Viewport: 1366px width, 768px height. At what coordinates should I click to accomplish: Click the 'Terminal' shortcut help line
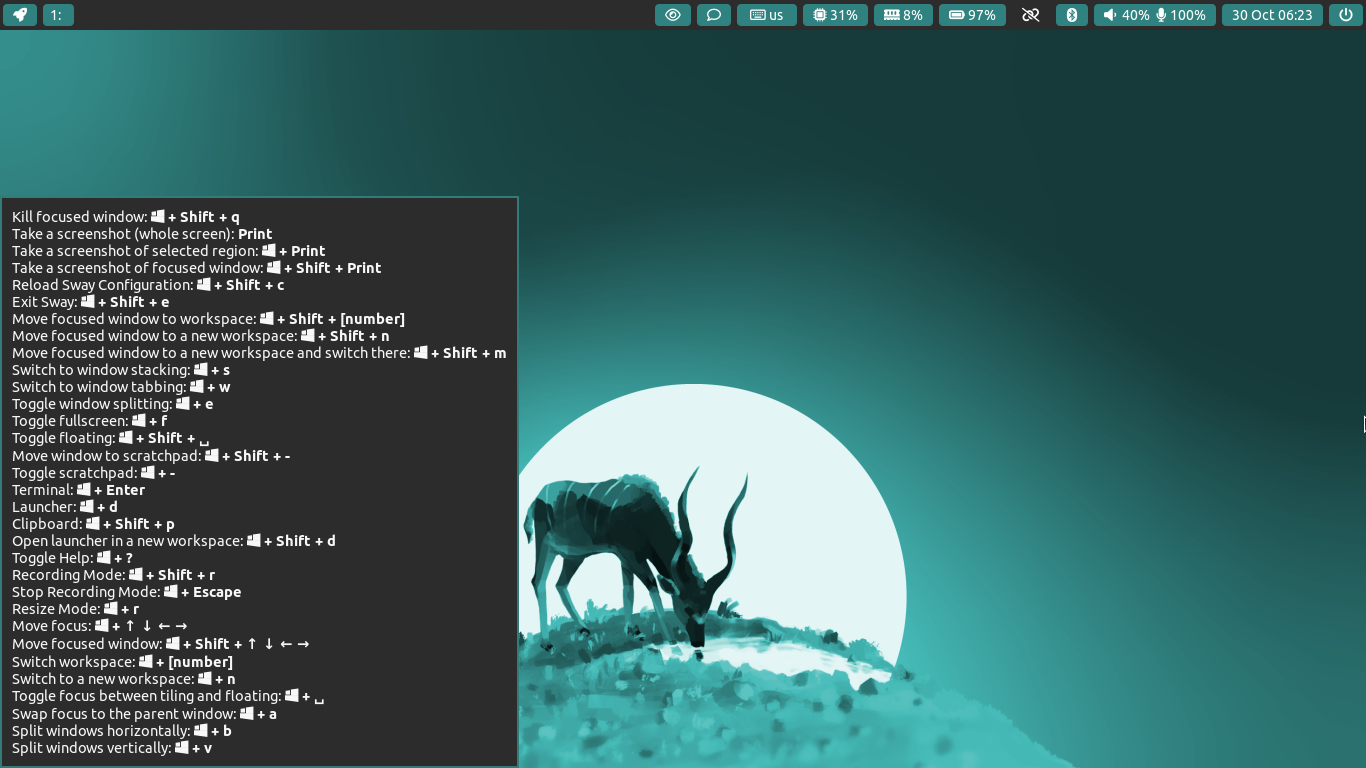click(x=78, y=490)
